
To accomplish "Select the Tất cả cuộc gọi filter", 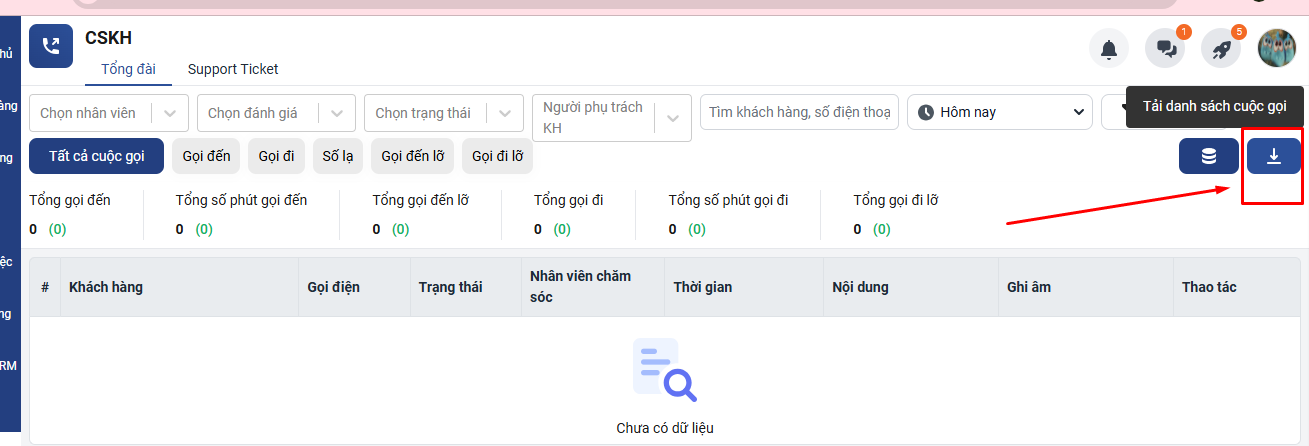I will [x=96, y=156].
